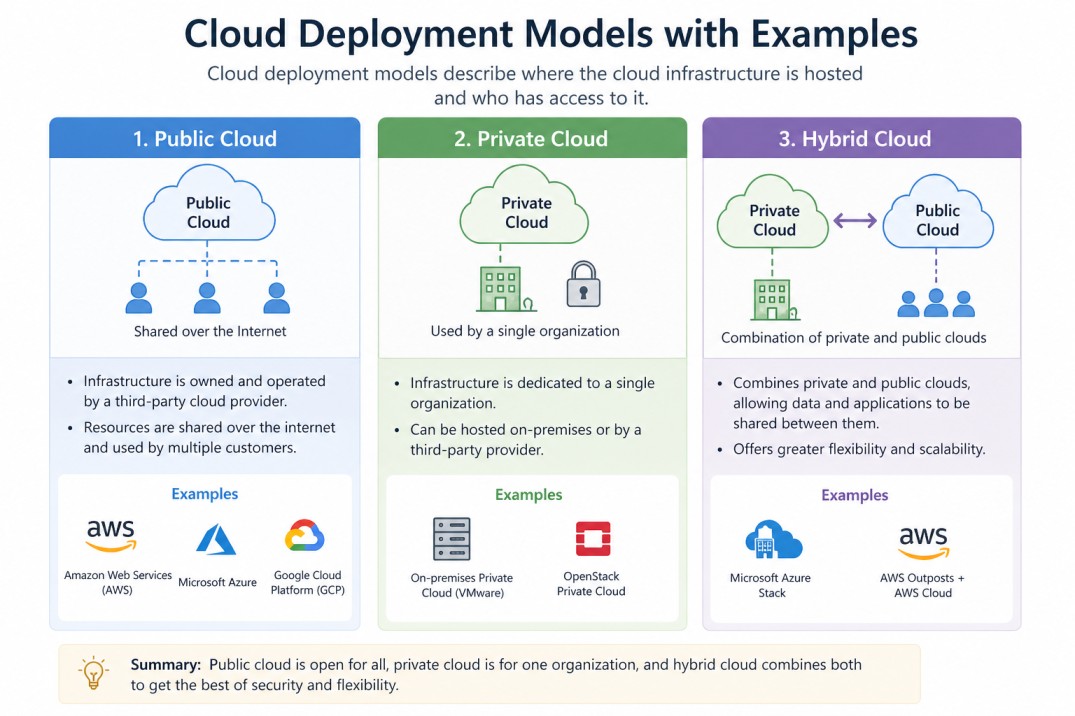Click the green Private Cloud shape in panel 2
Screen dimensions: 1075x716
[524, 204]
